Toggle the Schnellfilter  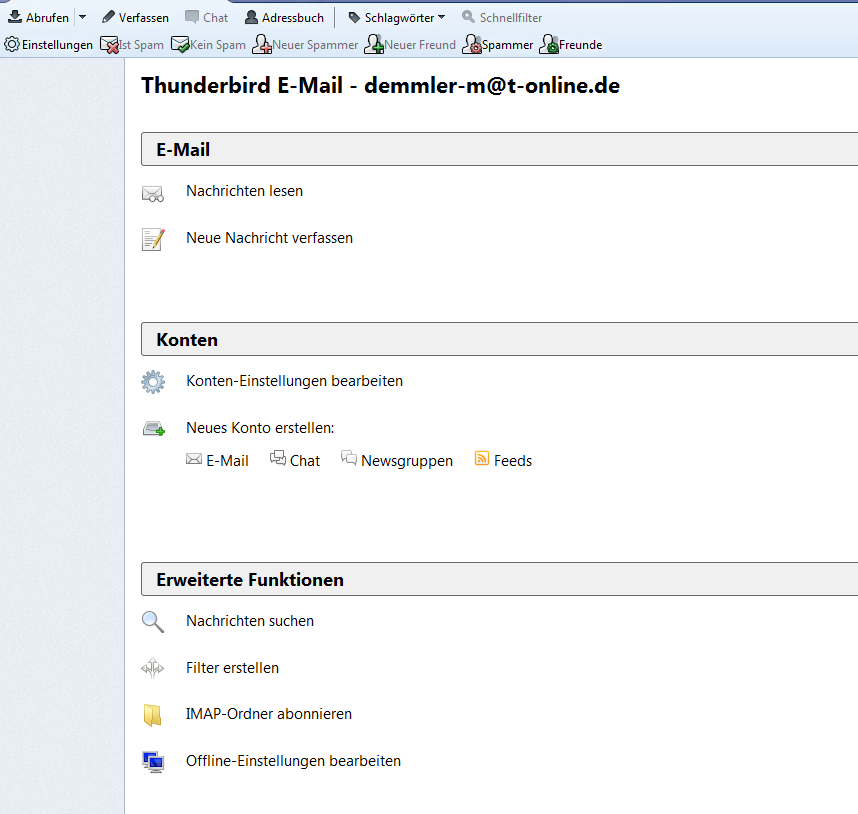(502, 18)
